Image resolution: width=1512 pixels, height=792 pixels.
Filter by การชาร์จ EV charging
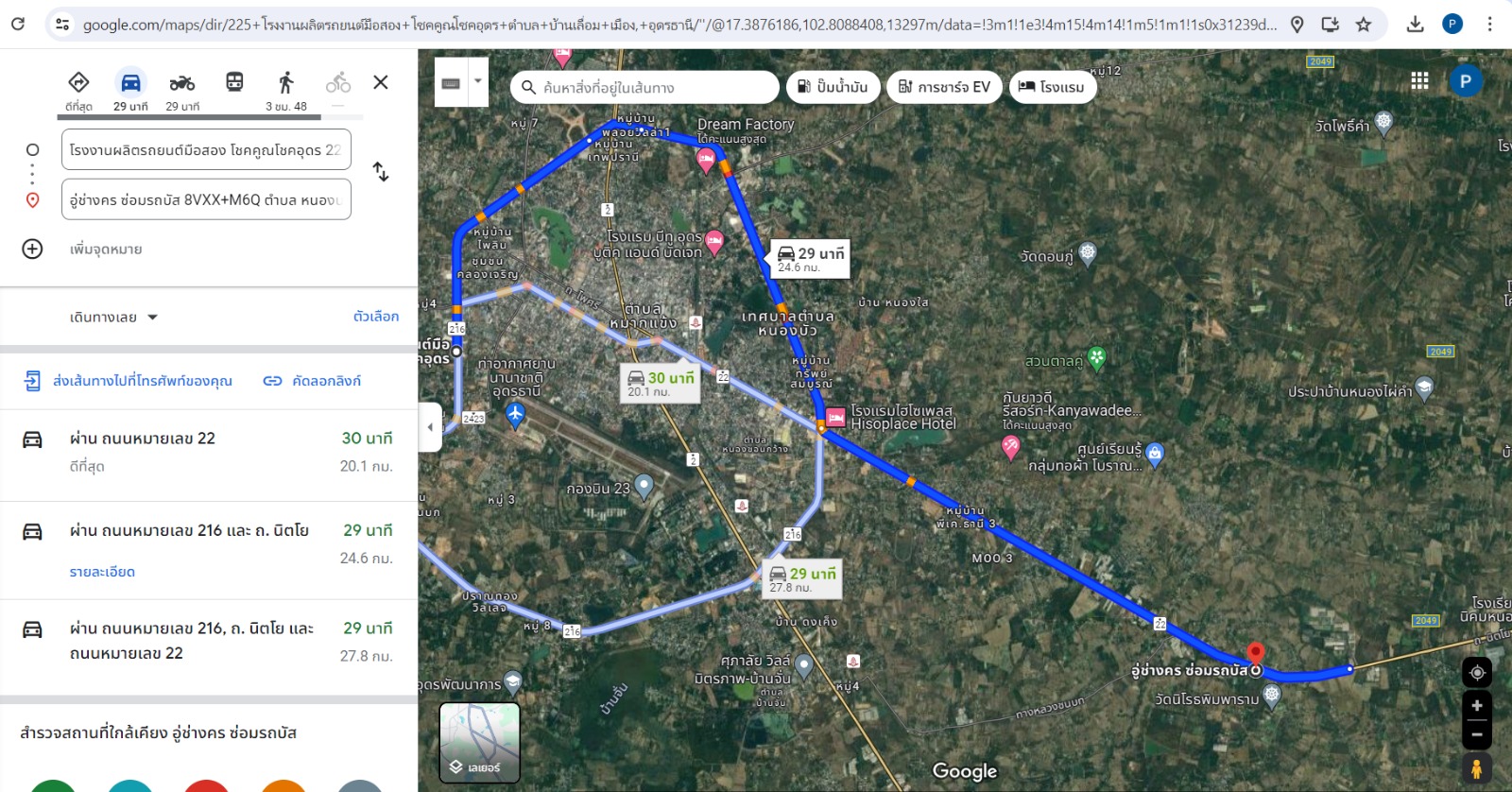(944, 87)
